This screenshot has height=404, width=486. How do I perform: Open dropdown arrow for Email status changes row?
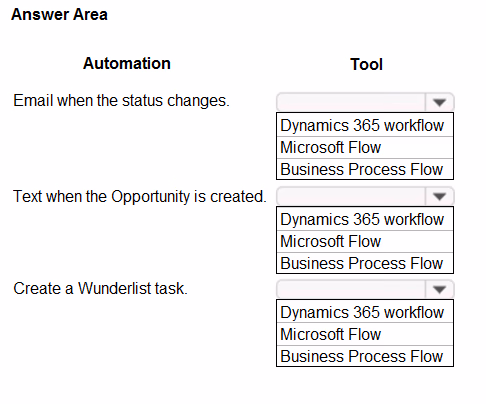[439, 102]
